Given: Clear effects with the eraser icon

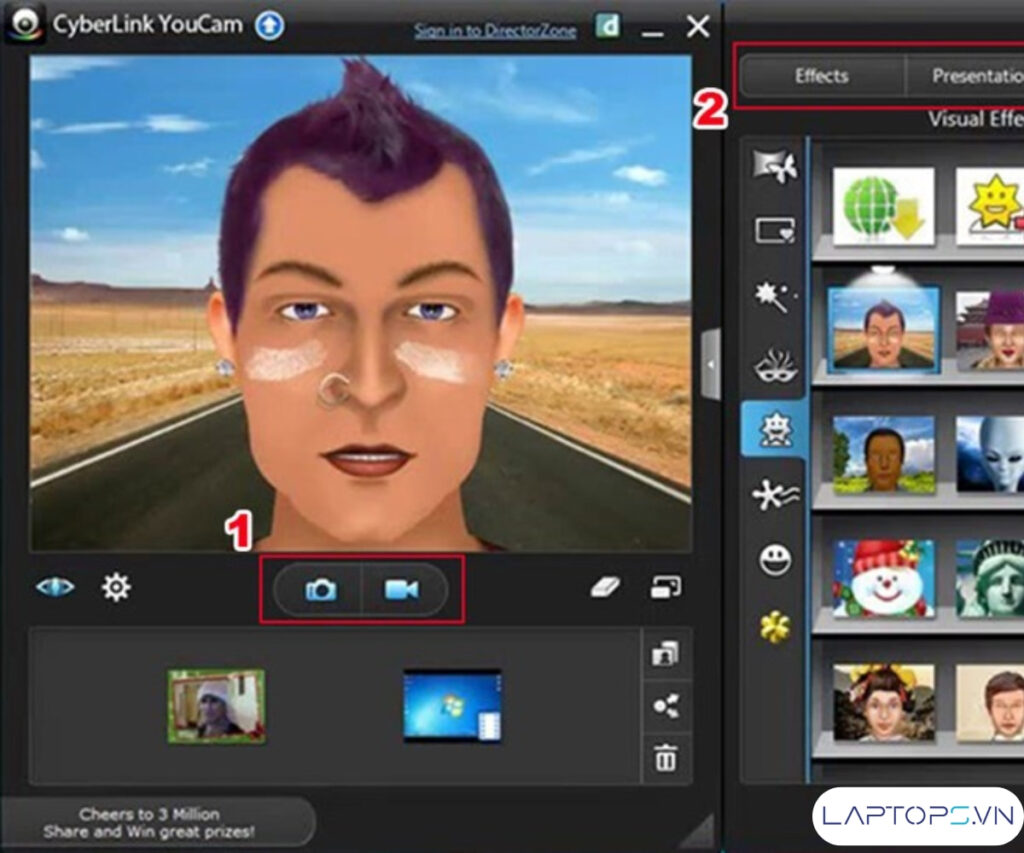Looking at the screenshot, I should pyautogui.click(x=606, y=587).
